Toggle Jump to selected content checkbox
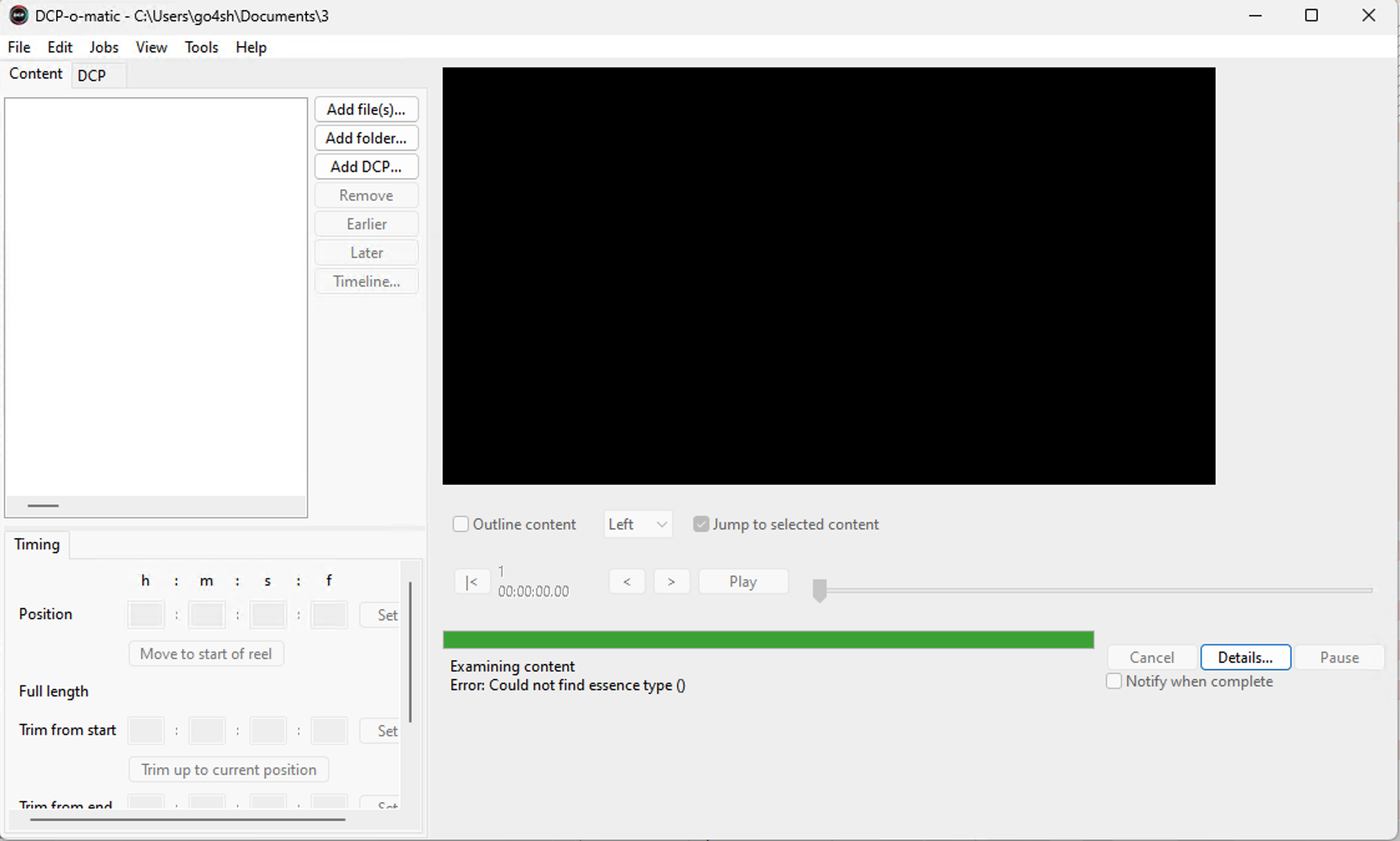The image size is (1400, 841). click(701, 525)
